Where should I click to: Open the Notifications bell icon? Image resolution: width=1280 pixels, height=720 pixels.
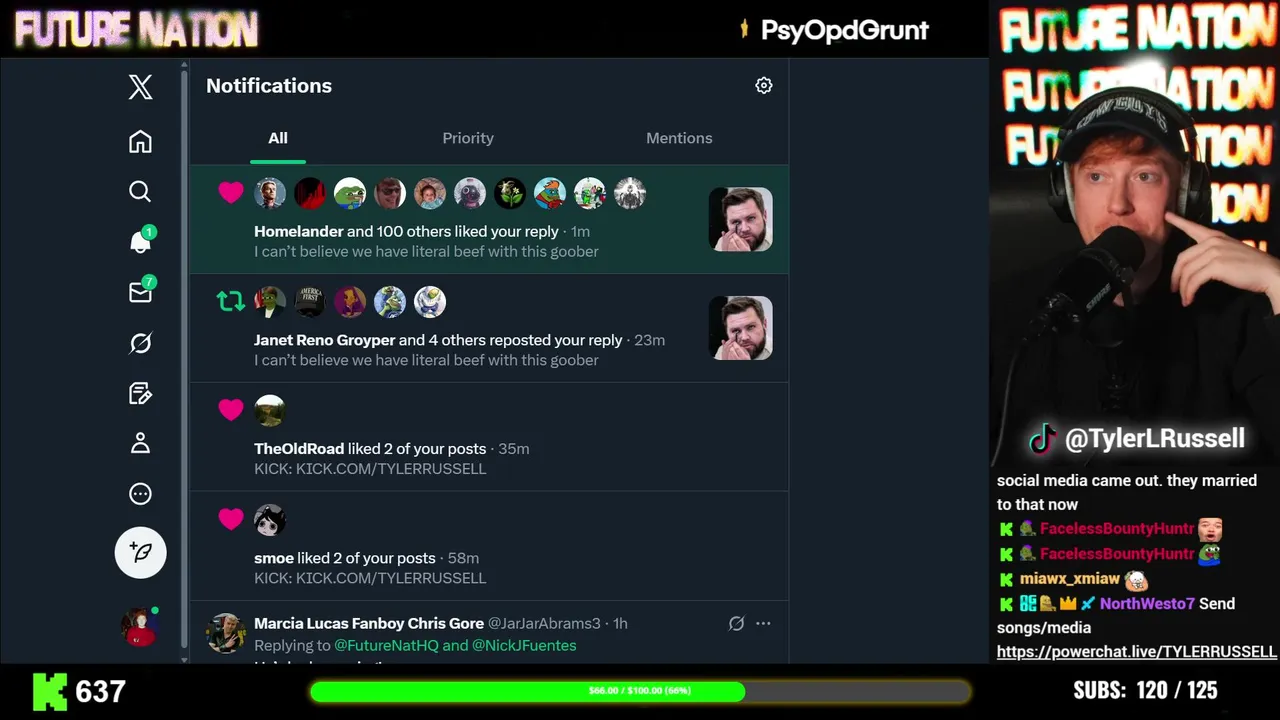click(x=141, y=241)
